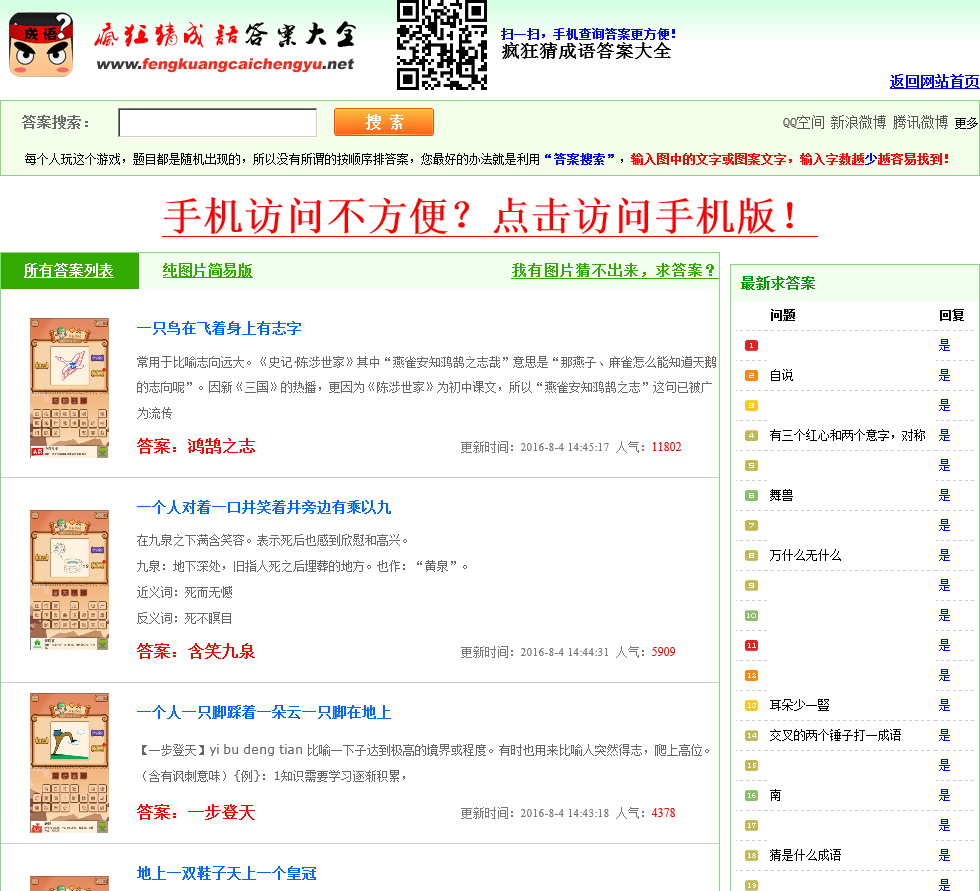Click the answer text 答案：鸿鹄之志
The width and height of the screenshot is (980, 891).
click(x=196, y=446)
